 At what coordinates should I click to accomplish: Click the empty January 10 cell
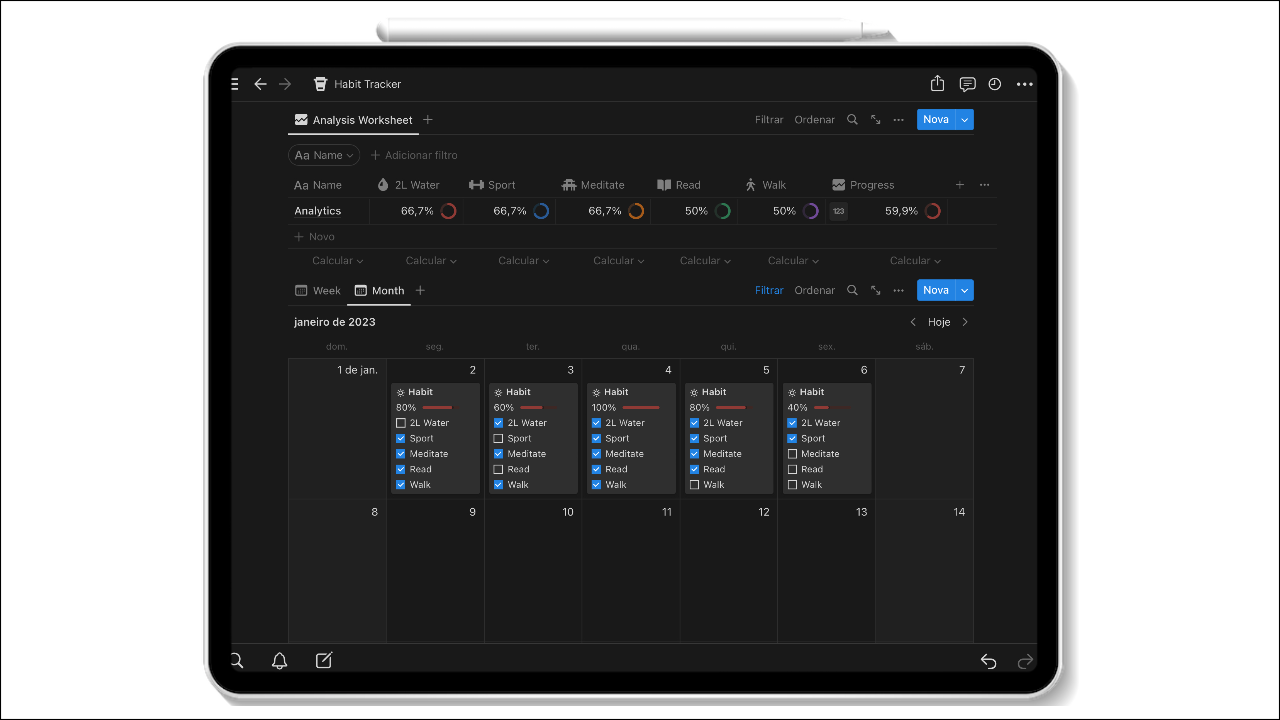pyautogui.click(x=533, y=570)
